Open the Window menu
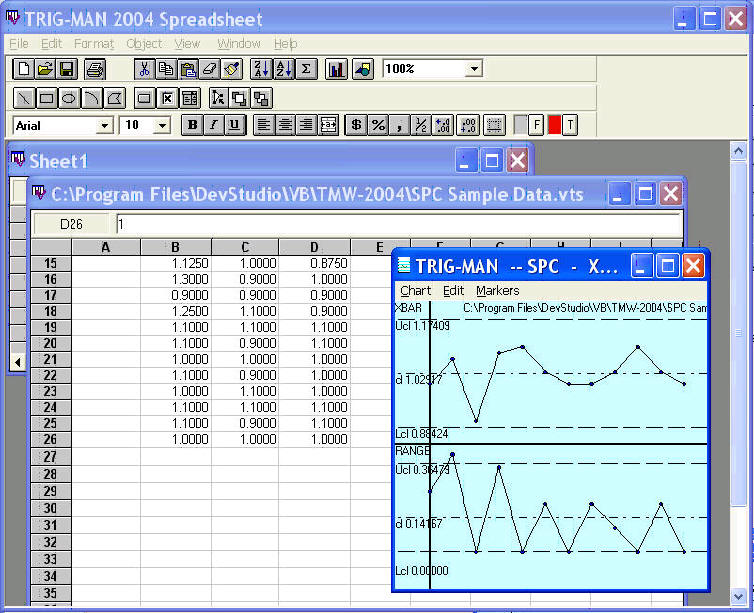 [x=239, y=44]
